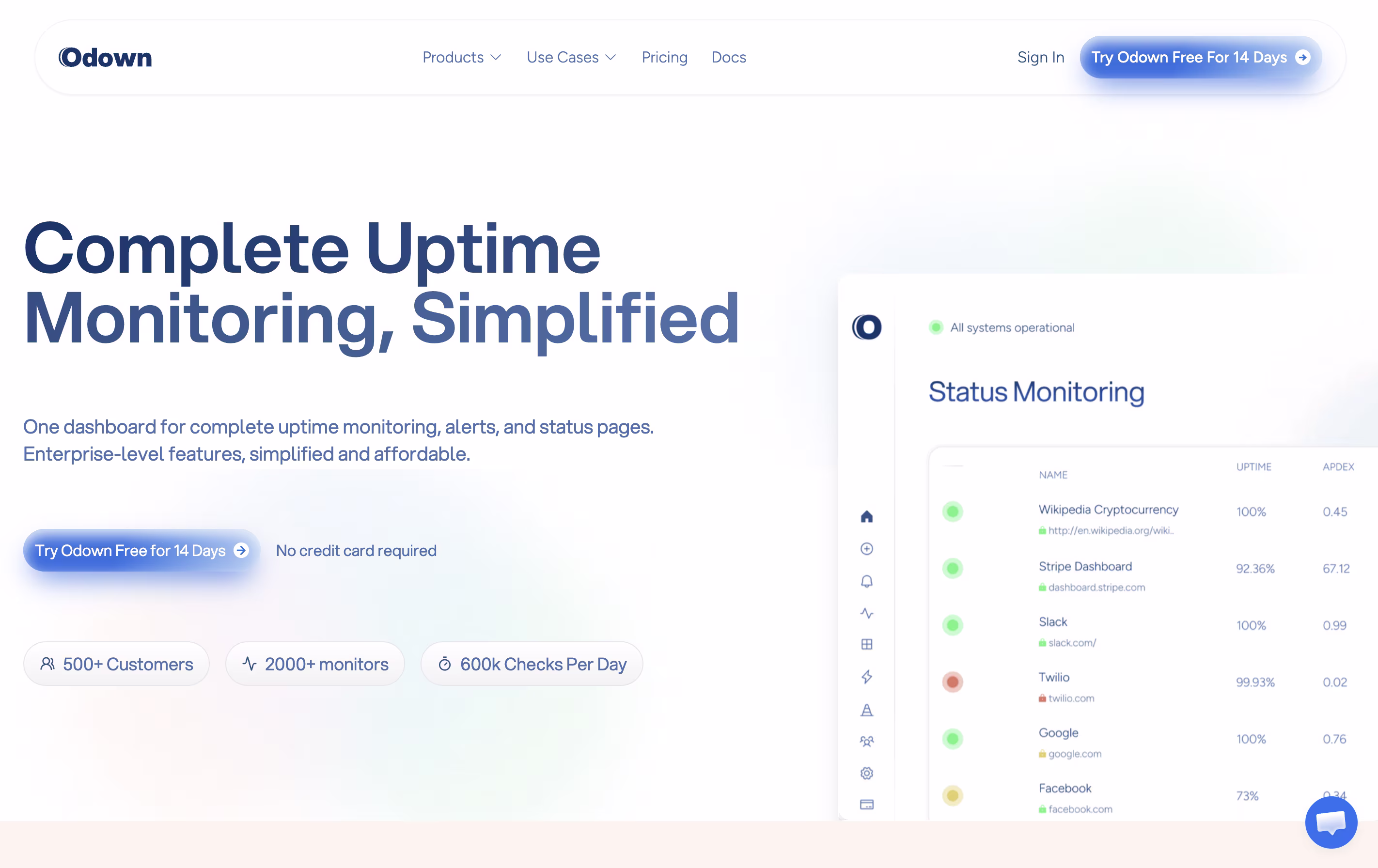
Task: Click the lightning bolt sidebar icon
Action: coord(867,676)
